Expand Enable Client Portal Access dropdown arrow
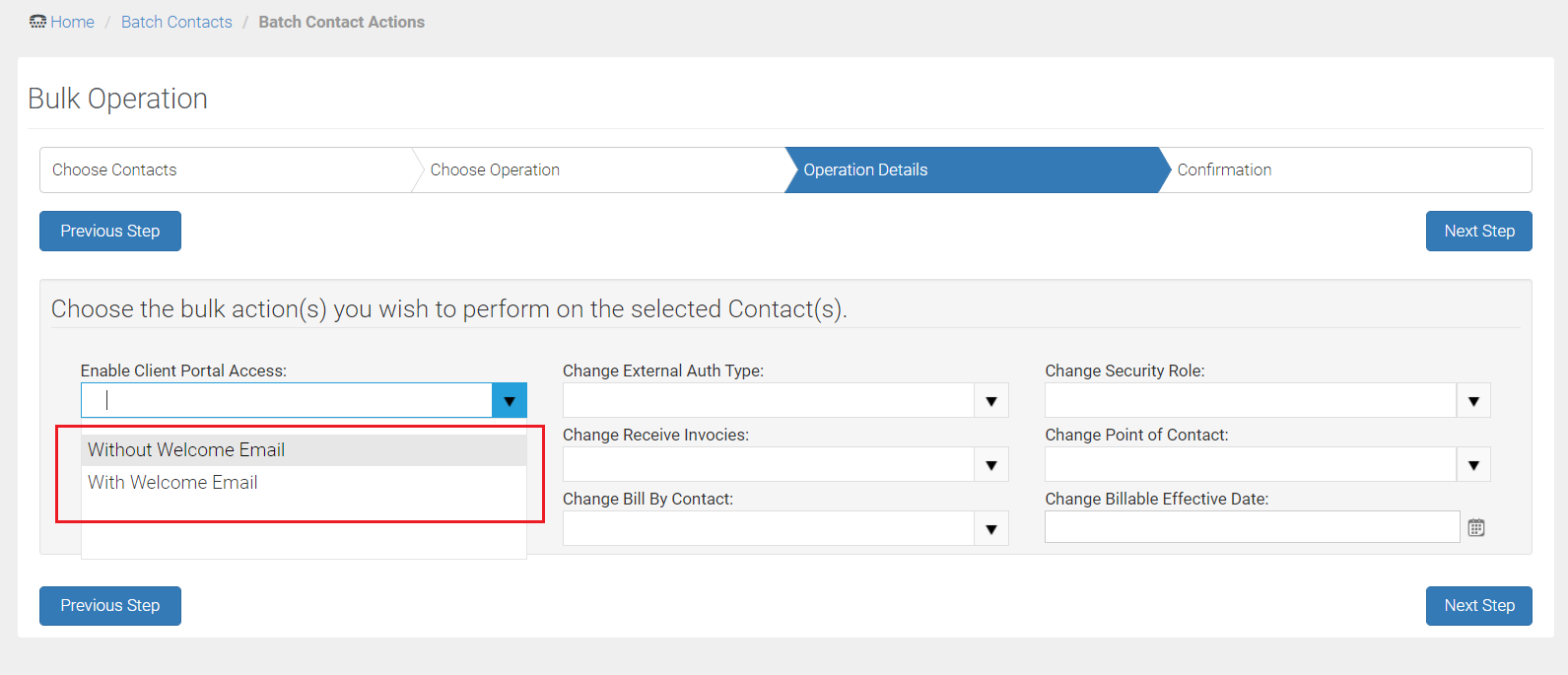 tap(509, 401)
